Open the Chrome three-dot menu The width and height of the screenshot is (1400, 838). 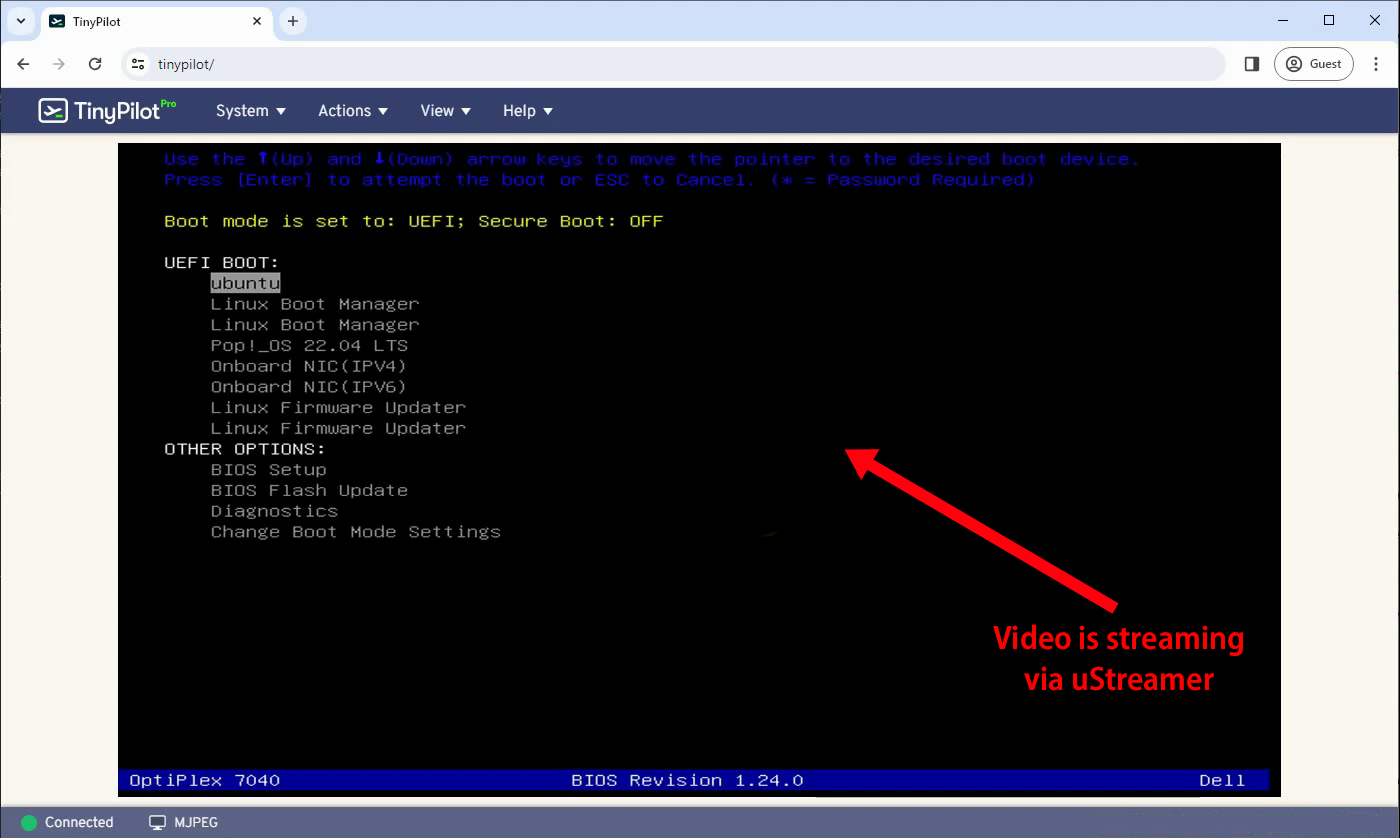click(1376, 64)
